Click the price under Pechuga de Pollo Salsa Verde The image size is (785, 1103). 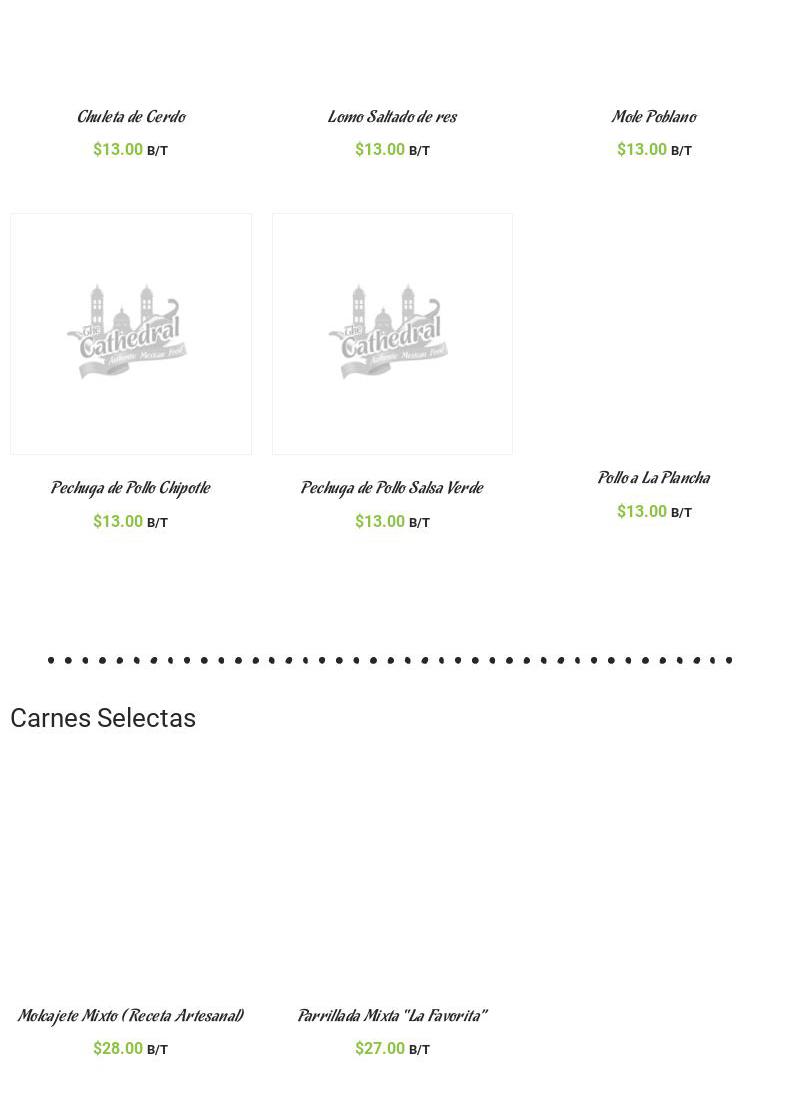[380, 521]
